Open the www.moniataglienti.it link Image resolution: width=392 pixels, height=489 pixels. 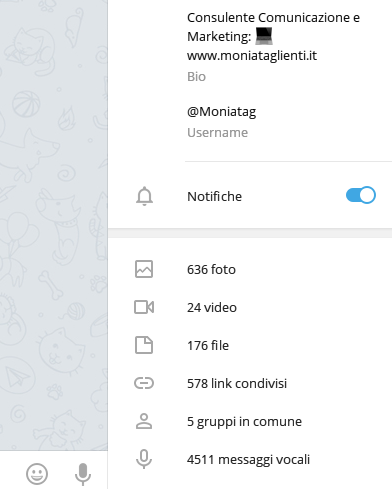point(252,55)
